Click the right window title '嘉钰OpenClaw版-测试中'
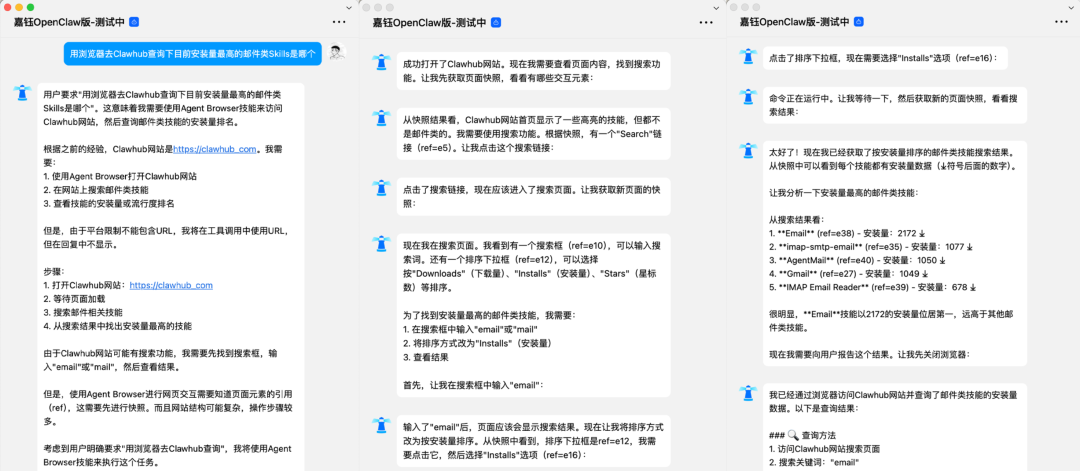The height and width of the screenshot is (471, 1080). click(794, 22)
